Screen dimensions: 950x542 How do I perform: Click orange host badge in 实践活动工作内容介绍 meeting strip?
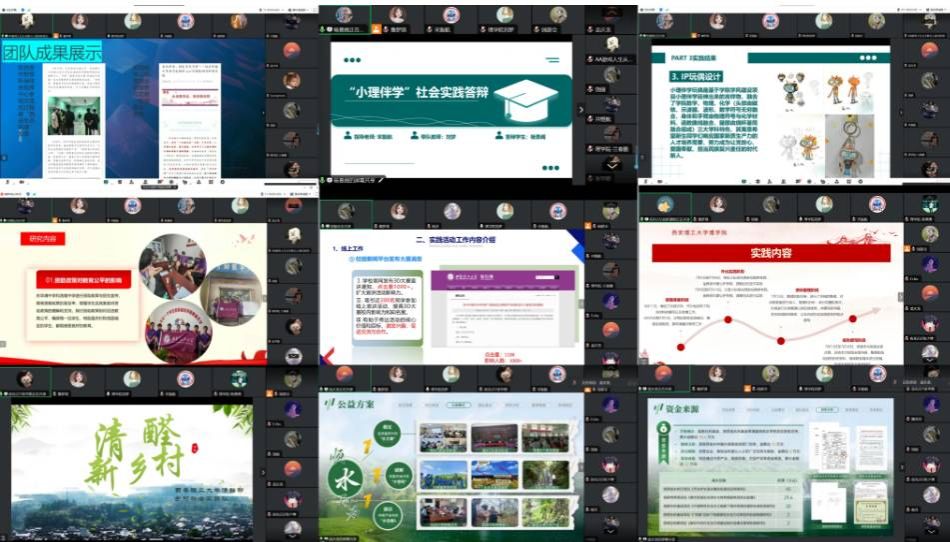pyautogui.click(x=588, y=226)
